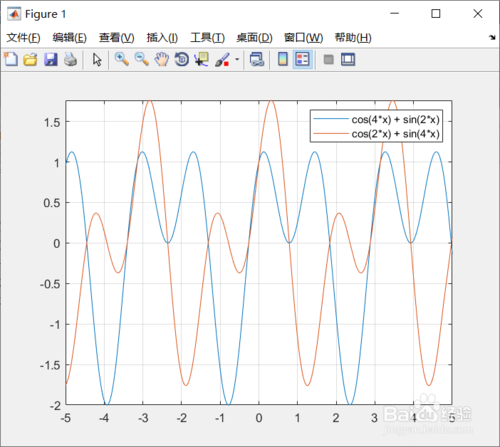Viewport: 500px width, 447px height.
Task: Select the Edit Plot arrow tool
Action: pos(97,60)
